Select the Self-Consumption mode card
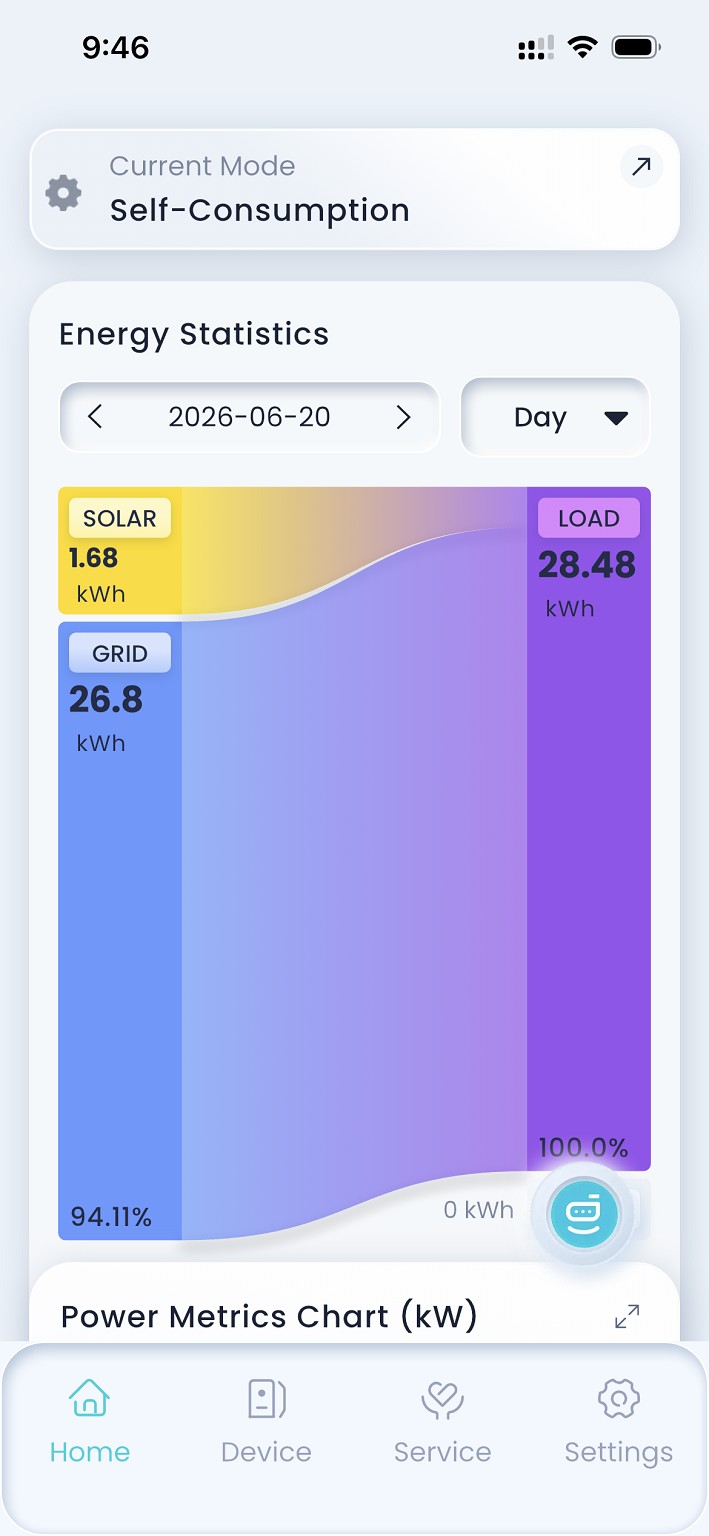The width and height of the screenshot is (709, 1536). (355, 189)
